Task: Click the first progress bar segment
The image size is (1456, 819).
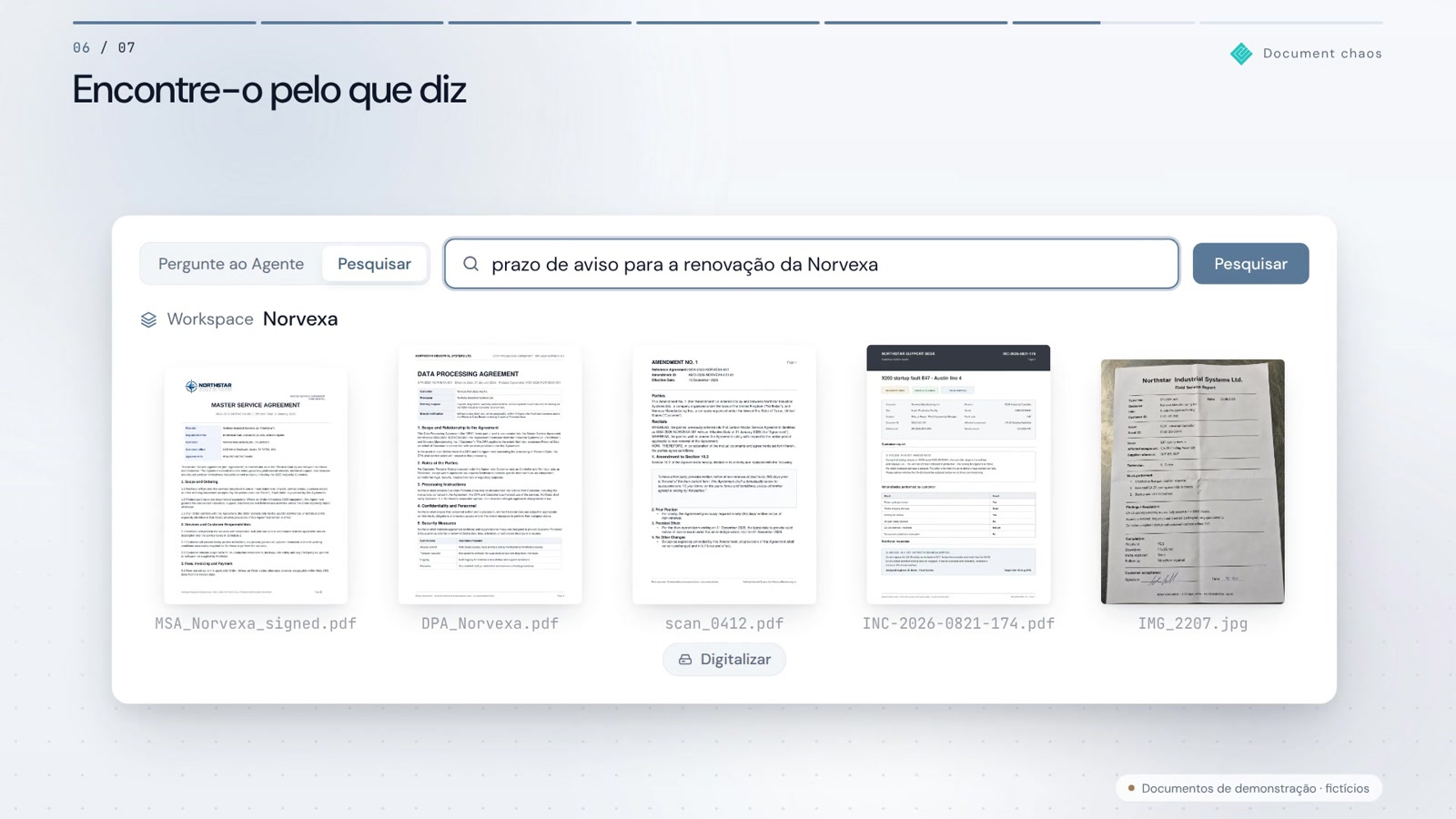Action: tap(165, 23)
